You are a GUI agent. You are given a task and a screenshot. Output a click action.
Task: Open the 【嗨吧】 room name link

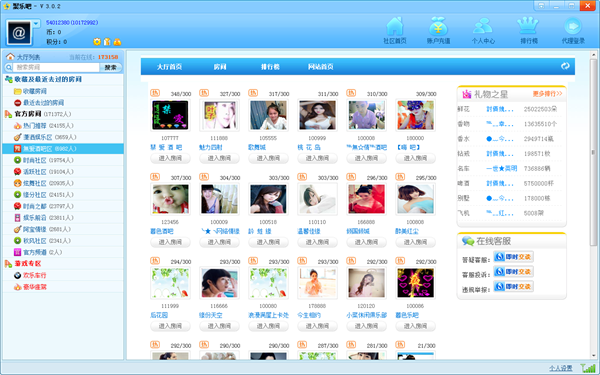pos(408,147)
